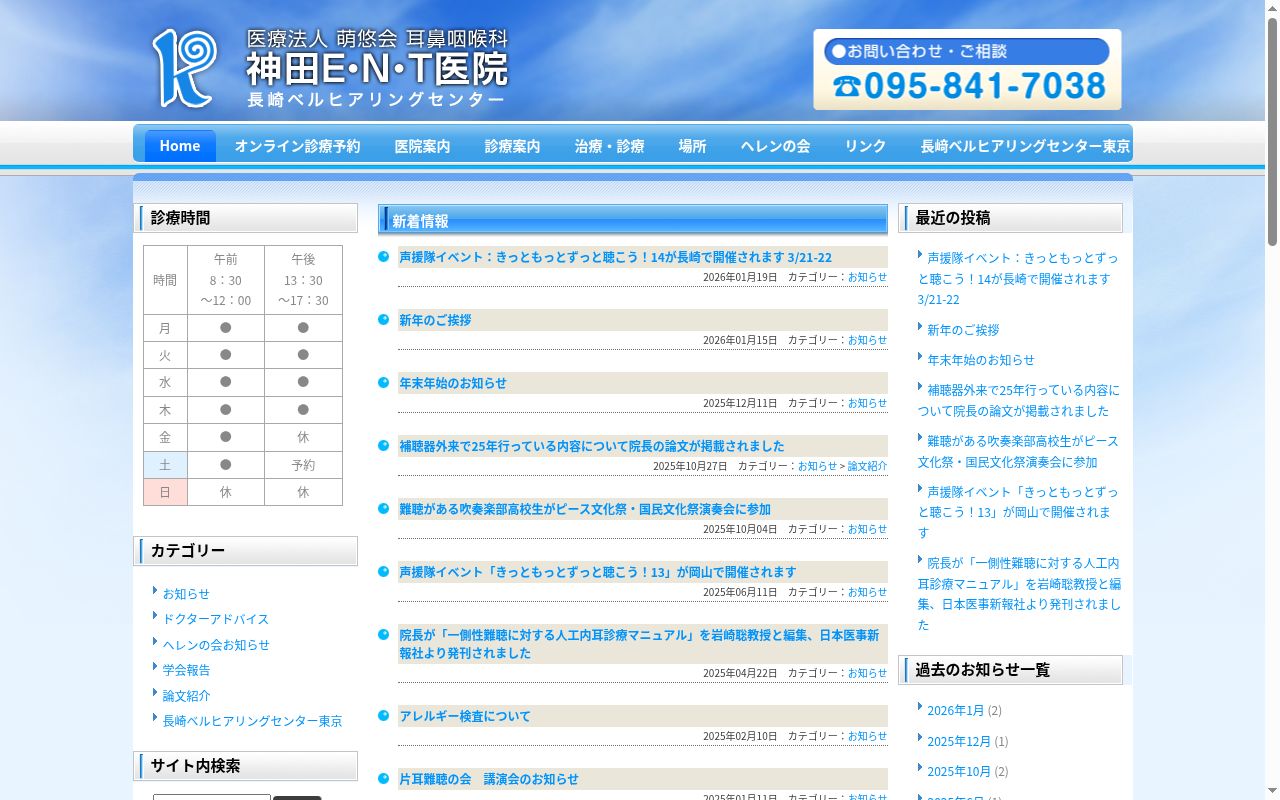Select ヘレンの会お知らせ in the カテゴリー sidebar
The height and width of the screenshot is (800, 1280).
tap(216, 645)
